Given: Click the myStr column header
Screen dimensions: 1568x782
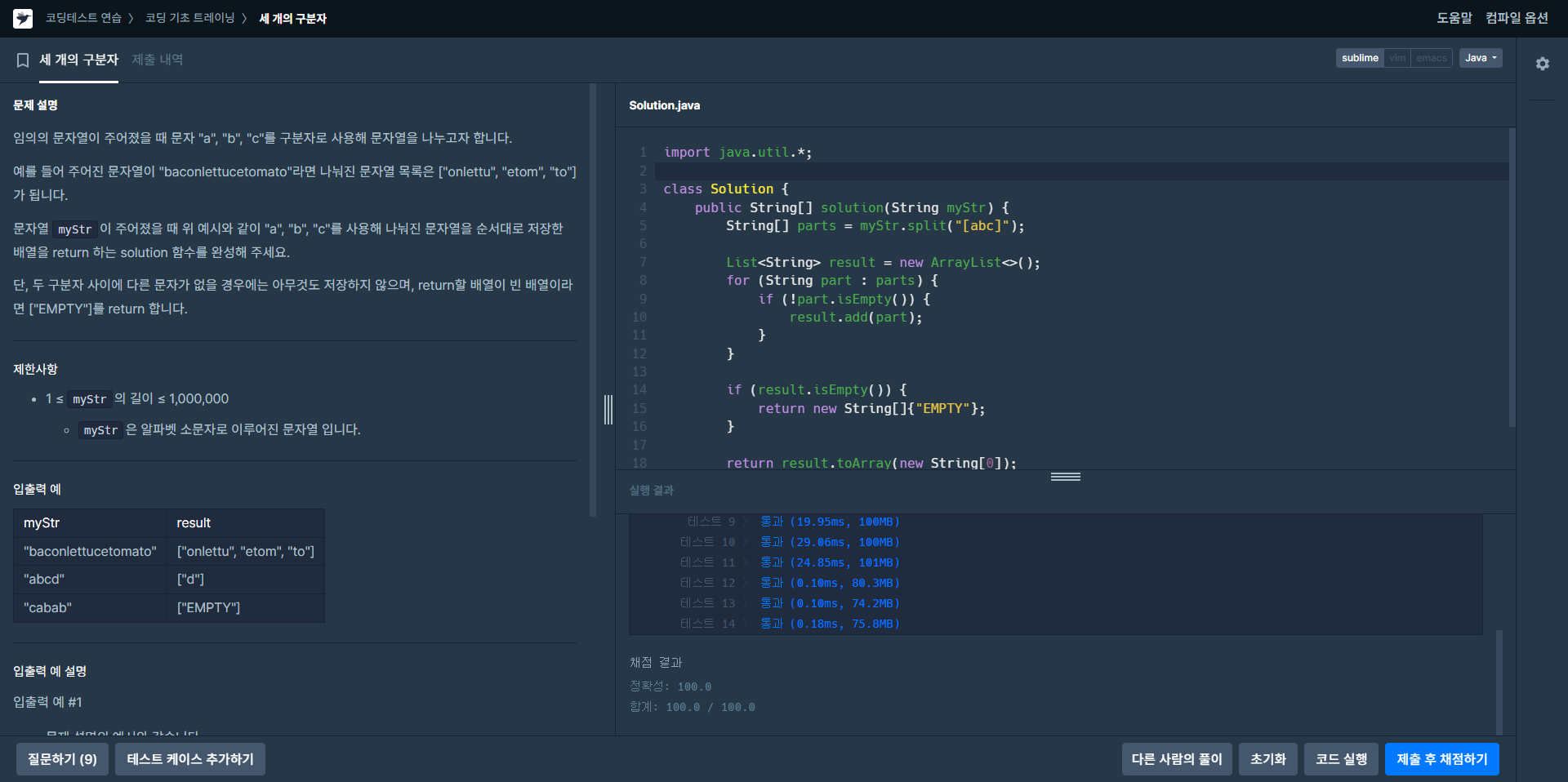Looking at the screenshot, I should pos(90,522).
